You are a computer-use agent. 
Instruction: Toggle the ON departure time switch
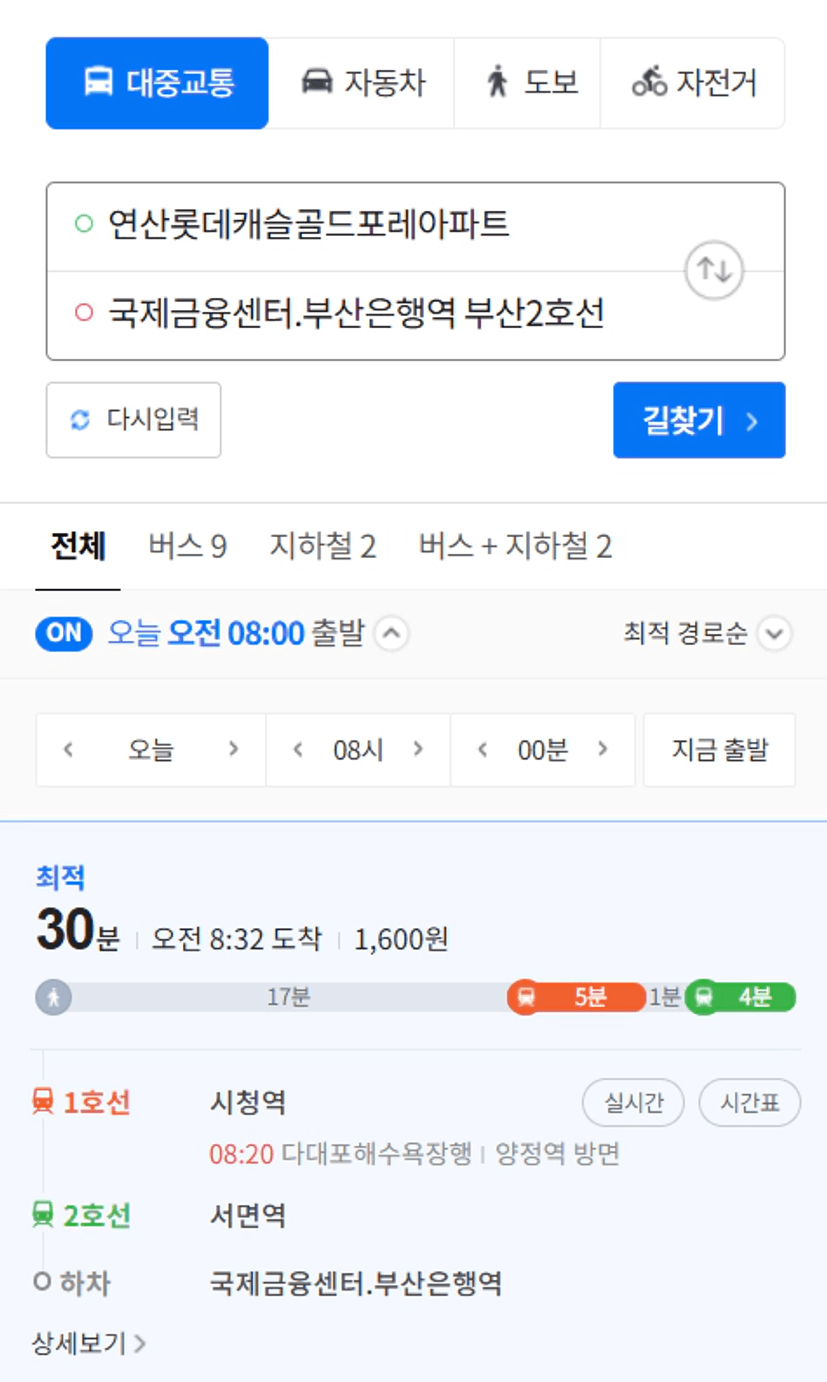[x=64, y=634]
